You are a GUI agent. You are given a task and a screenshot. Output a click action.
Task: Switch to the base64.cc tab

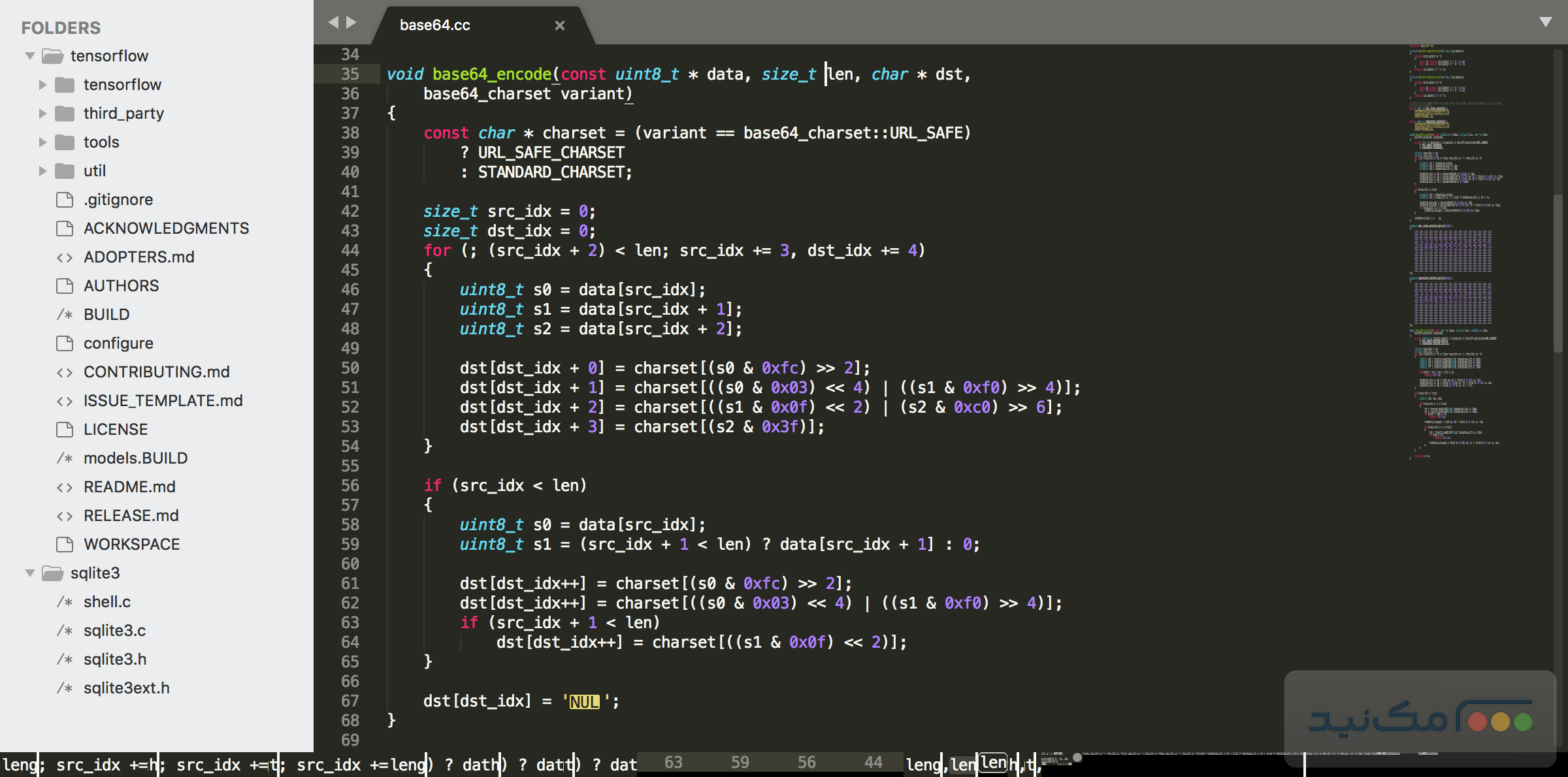[x=435, y=25]
